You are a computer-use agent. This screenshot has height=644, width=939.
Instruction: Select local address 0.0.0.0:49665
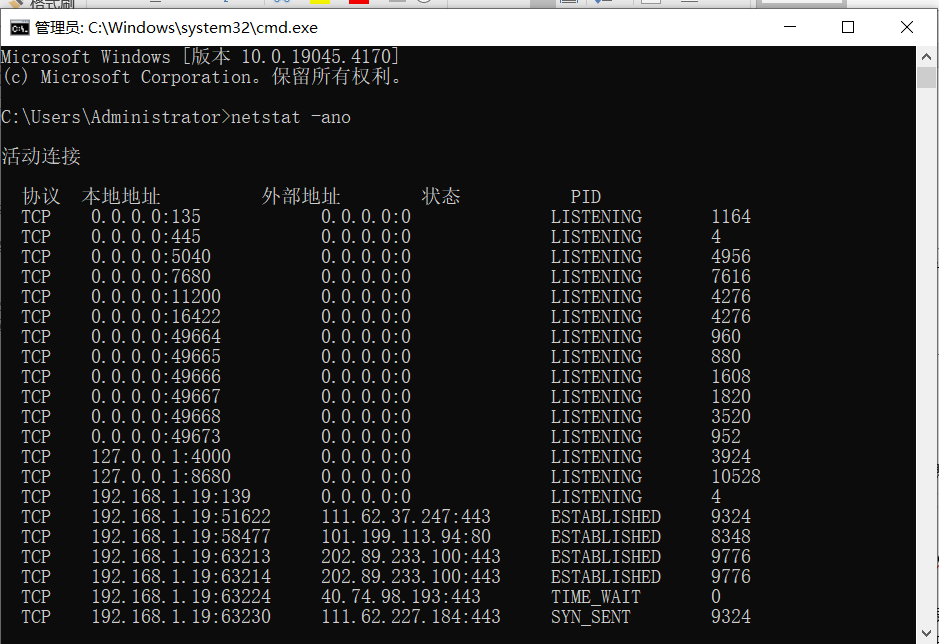(x=156, y=357)
